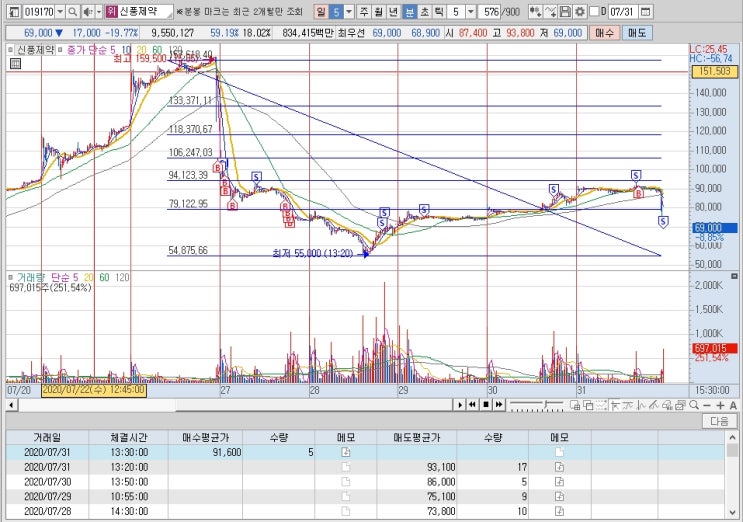This screenshot has height=522, width=743.
Task: Click the stock search magnifier icon
Action: click(x=72, y=12)
